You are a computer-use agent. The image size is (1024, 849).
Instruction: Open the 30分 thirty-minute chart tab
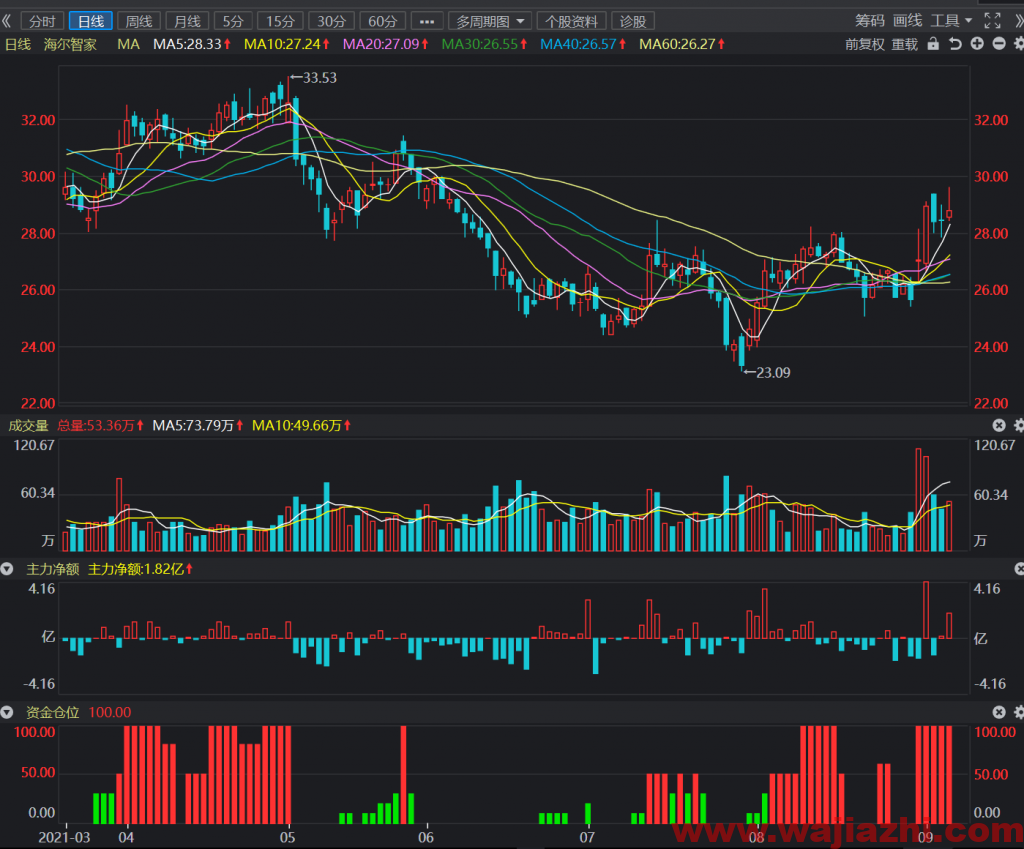331,22
